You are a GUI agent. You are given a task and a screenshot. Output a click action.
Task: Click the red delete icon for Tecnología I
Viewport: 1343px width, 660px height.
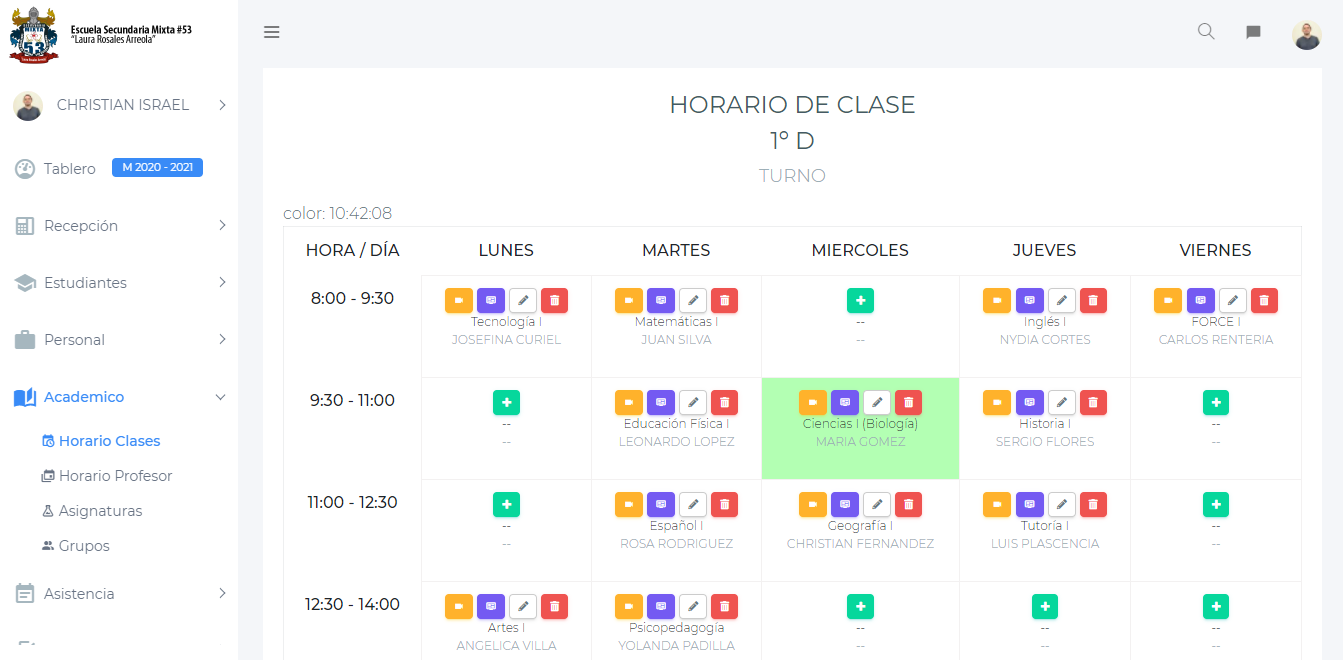click(554, 300)
